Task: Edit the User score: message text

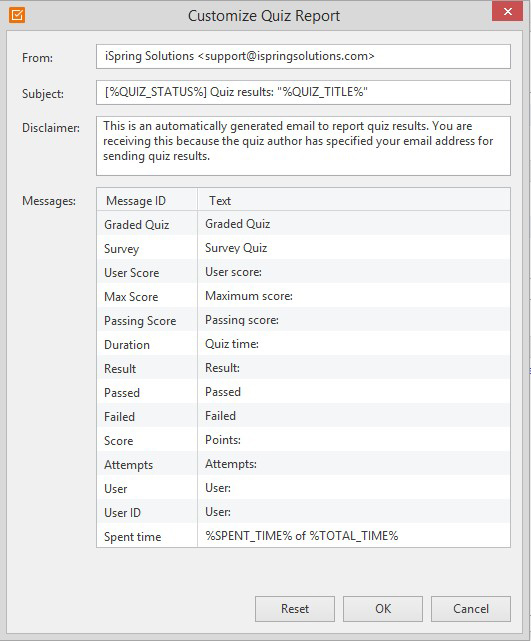Action: pos(354,272)
